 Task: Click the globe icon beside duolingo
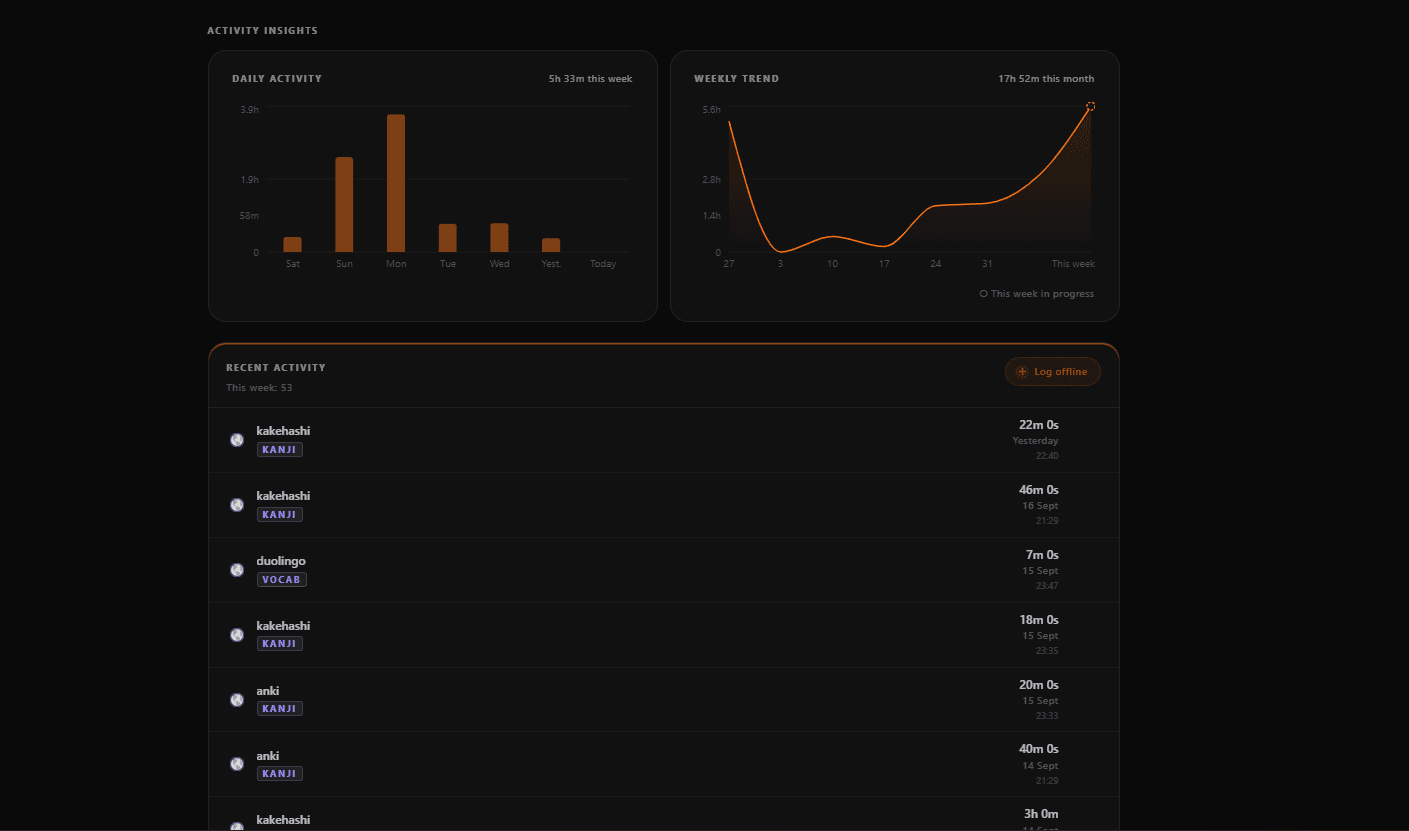[237, 570]
